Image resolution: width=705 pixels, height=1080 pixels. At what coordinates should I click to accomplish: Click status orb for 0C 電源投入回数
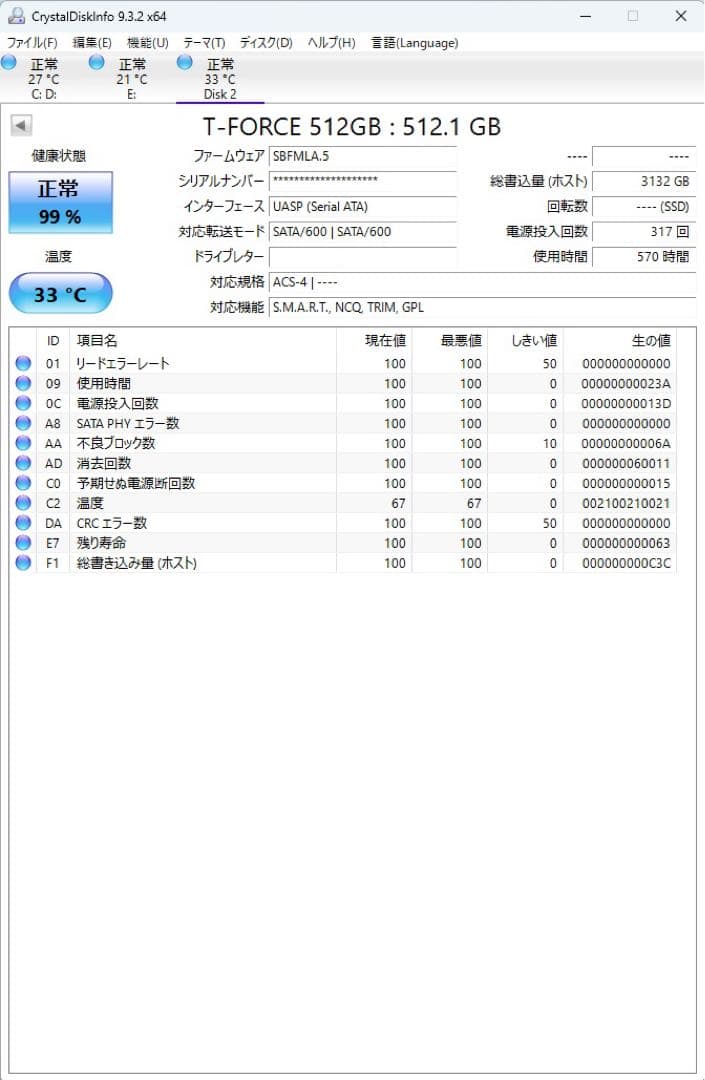click(23, 403)
